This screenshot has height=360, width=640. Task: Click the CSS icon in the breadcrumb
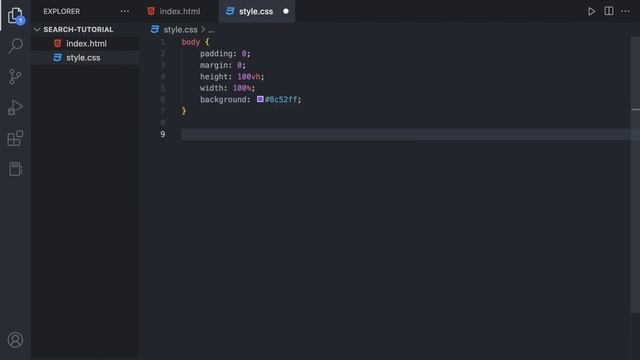click(x=155, y=29)
